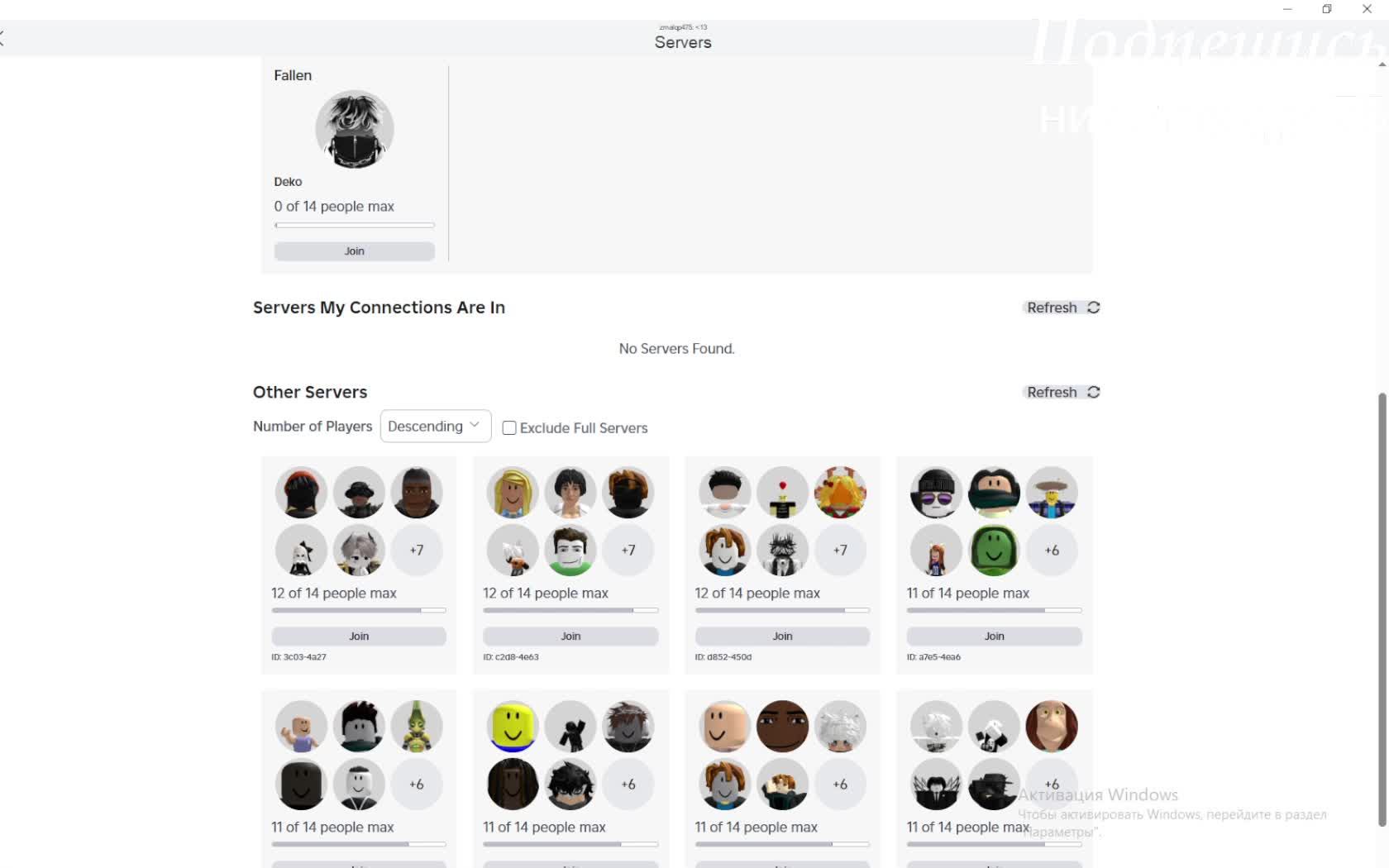Join the Fallen private server
Screen dimensions: 1389x868
354,251
